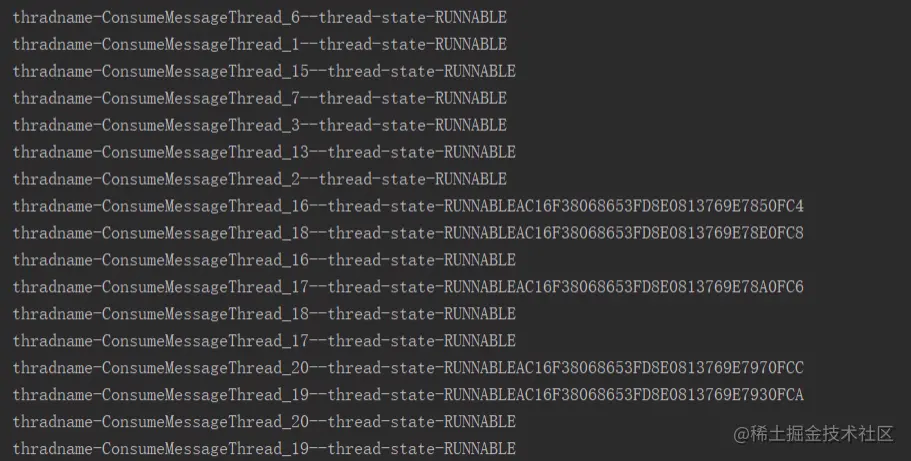Click the last ConsumeMessageThread_19 line
Screen dimensions: 911x461
264,448
